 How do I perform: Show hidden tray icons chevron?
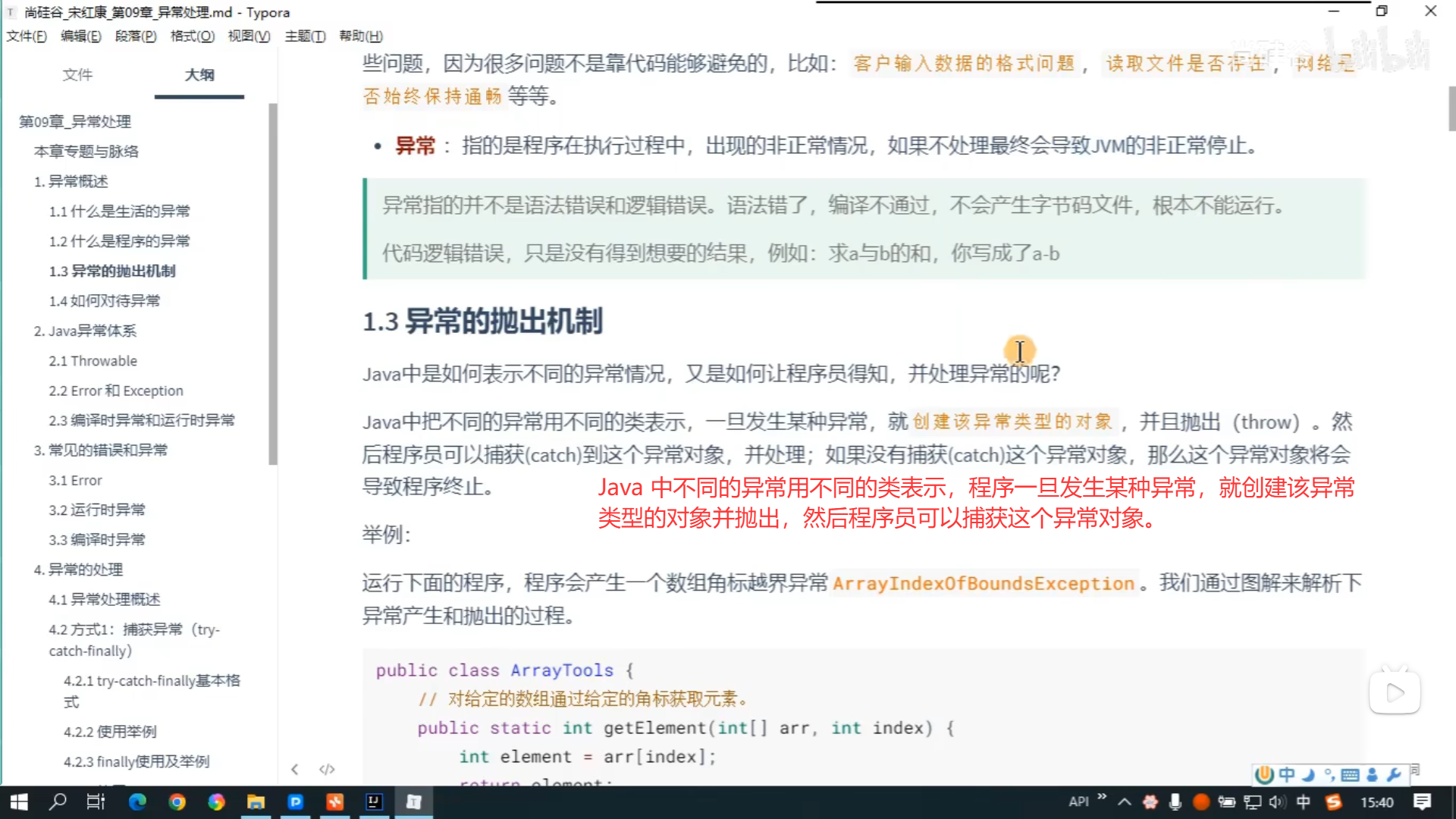pyautogui.click(x=1125, y=802)
